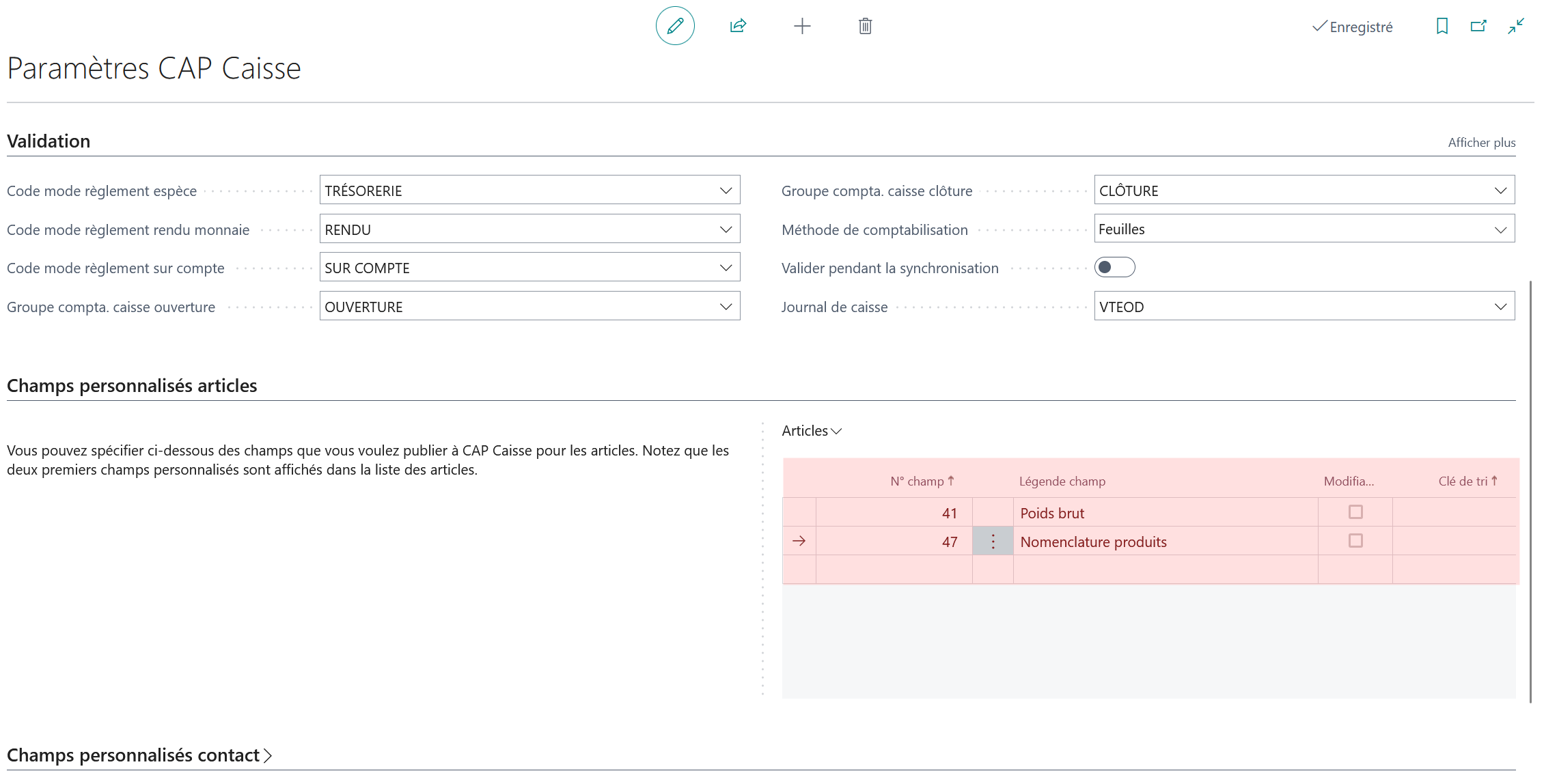Open page in new window icon

(x=1478, y=26)
